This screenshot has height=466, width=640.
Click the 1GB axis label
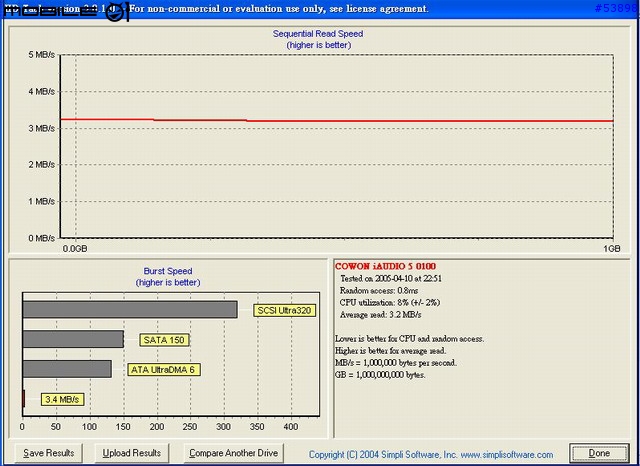click(x=612, y=249)
